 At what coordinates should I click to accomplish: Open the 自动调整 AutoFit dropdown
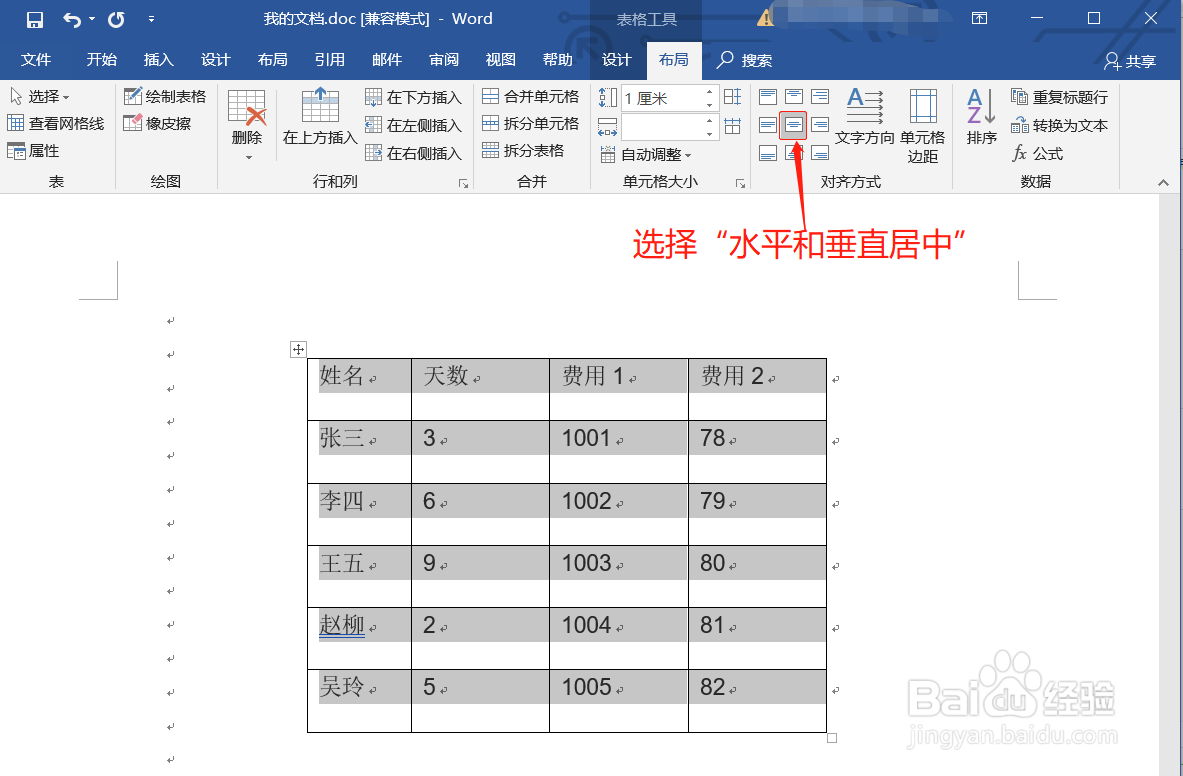tap(658, 154)
